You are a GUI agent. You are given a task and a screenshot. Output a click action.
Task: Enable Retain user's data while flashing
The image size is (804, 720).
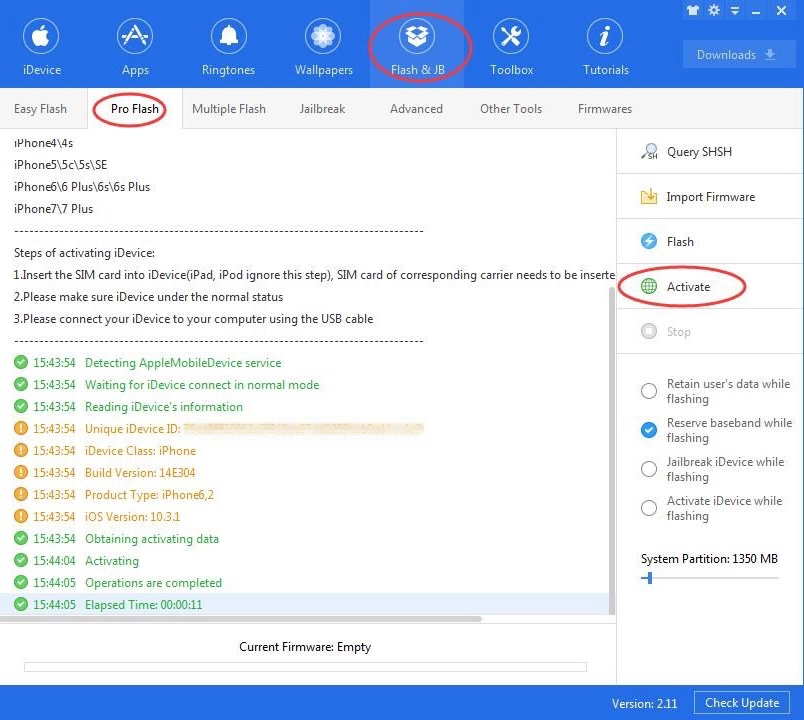649,391
